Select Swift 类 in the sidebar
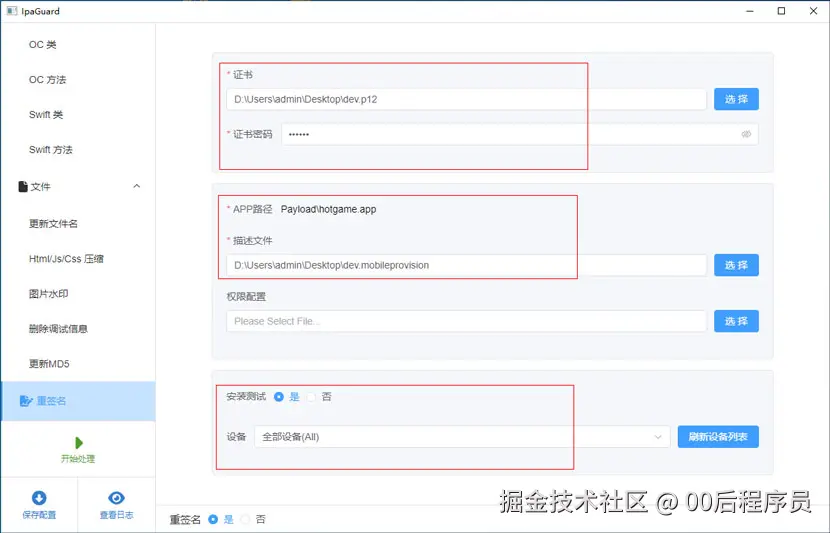 tap(46, 114)
